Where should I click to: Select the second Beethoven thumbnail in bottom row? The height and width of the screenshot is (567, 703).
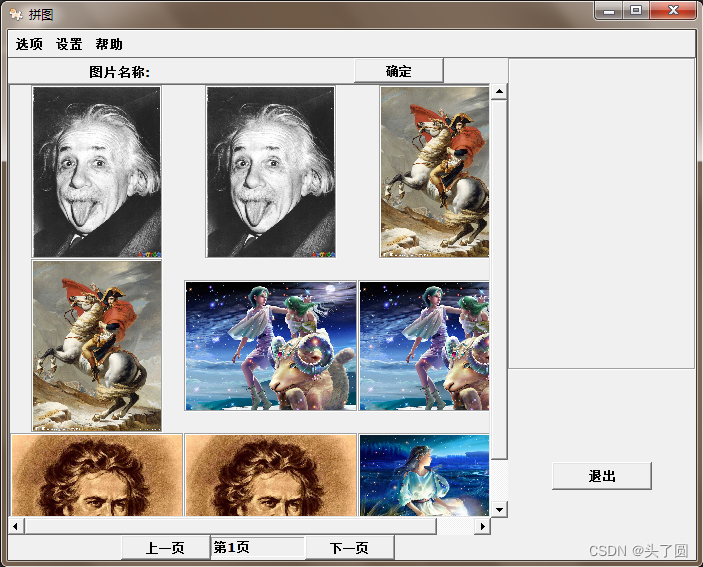coord(271,475)
